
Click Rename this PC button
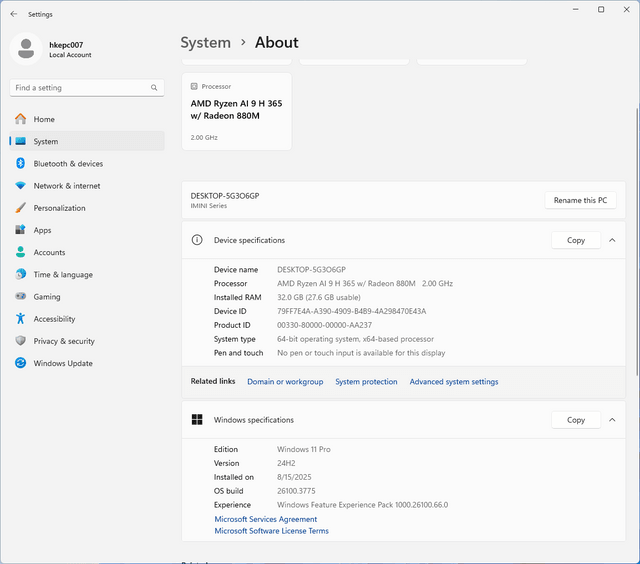580,200
